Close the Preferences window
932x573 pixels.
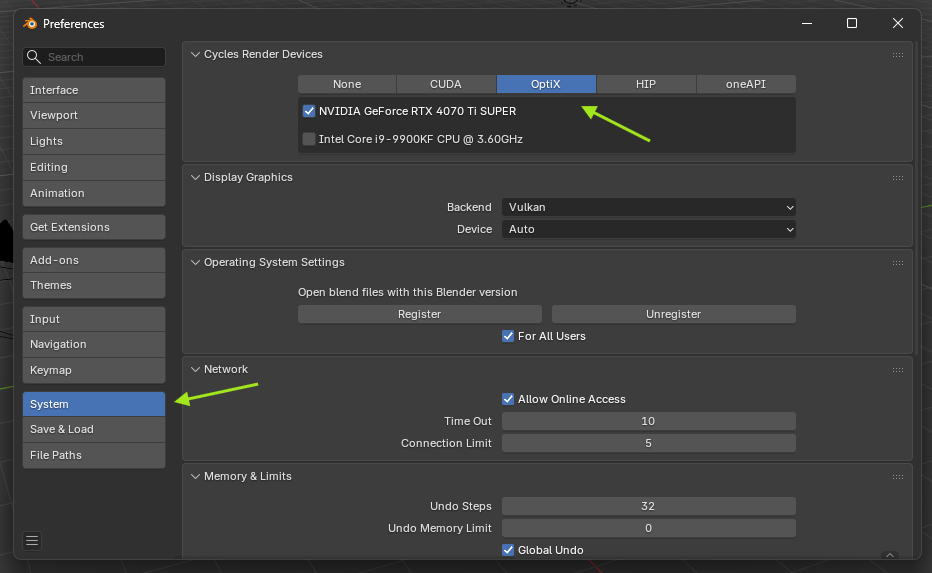click(x=898, y=23)
